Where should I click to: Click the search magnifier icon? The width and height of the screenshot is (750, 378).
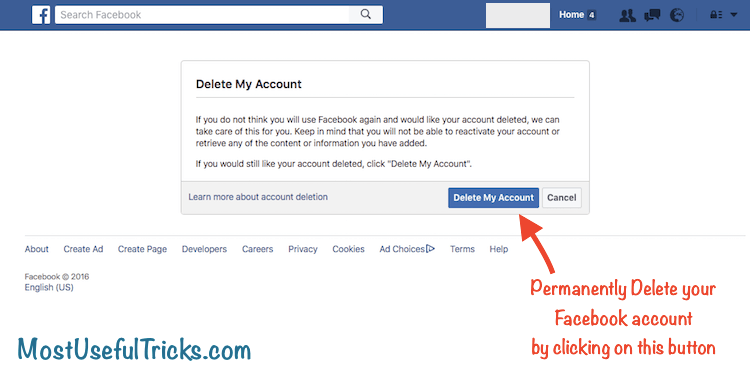click(366, 14)
